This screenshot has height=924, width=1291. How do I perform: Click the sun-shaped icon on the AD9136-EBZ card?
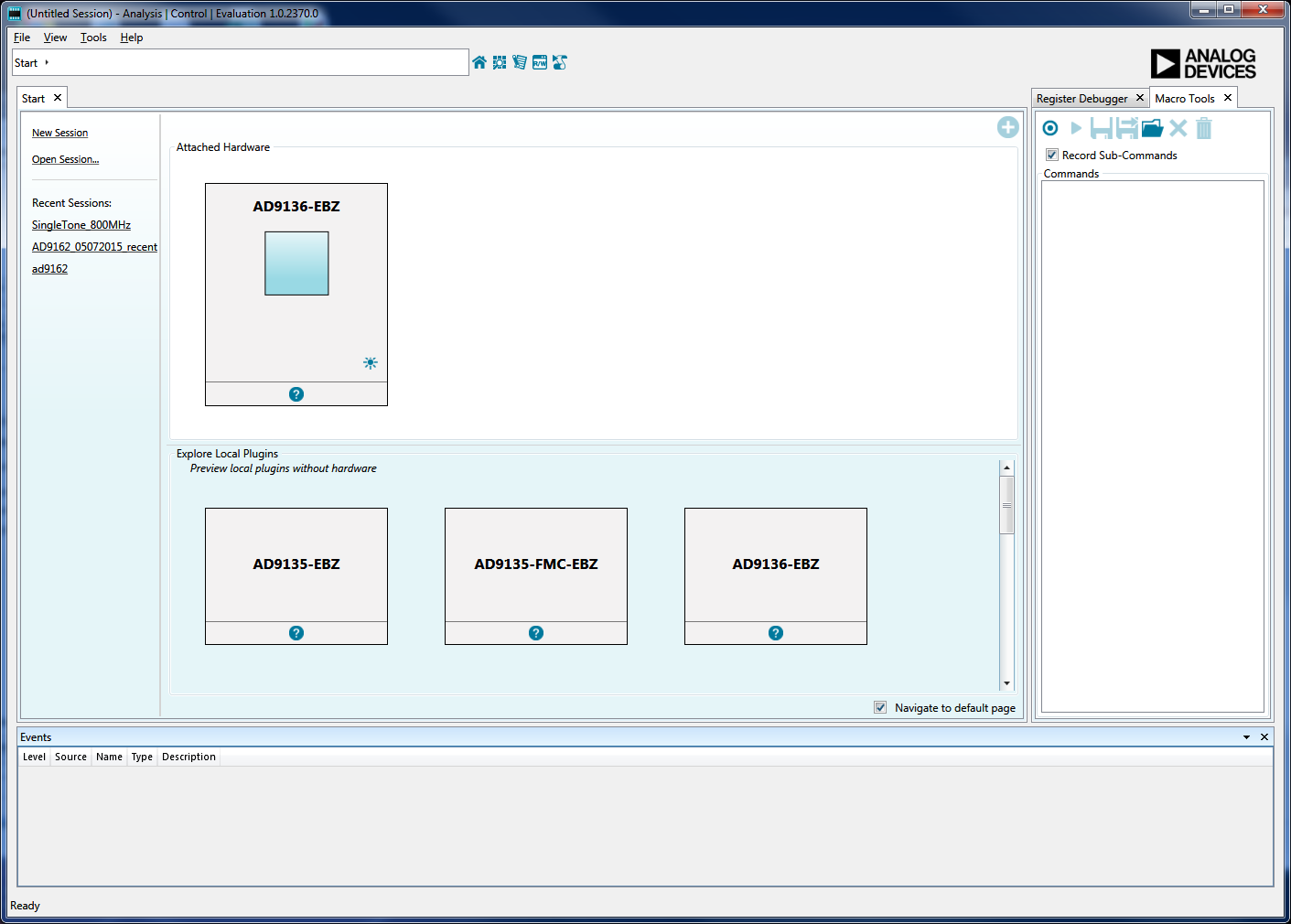(371, 363)
